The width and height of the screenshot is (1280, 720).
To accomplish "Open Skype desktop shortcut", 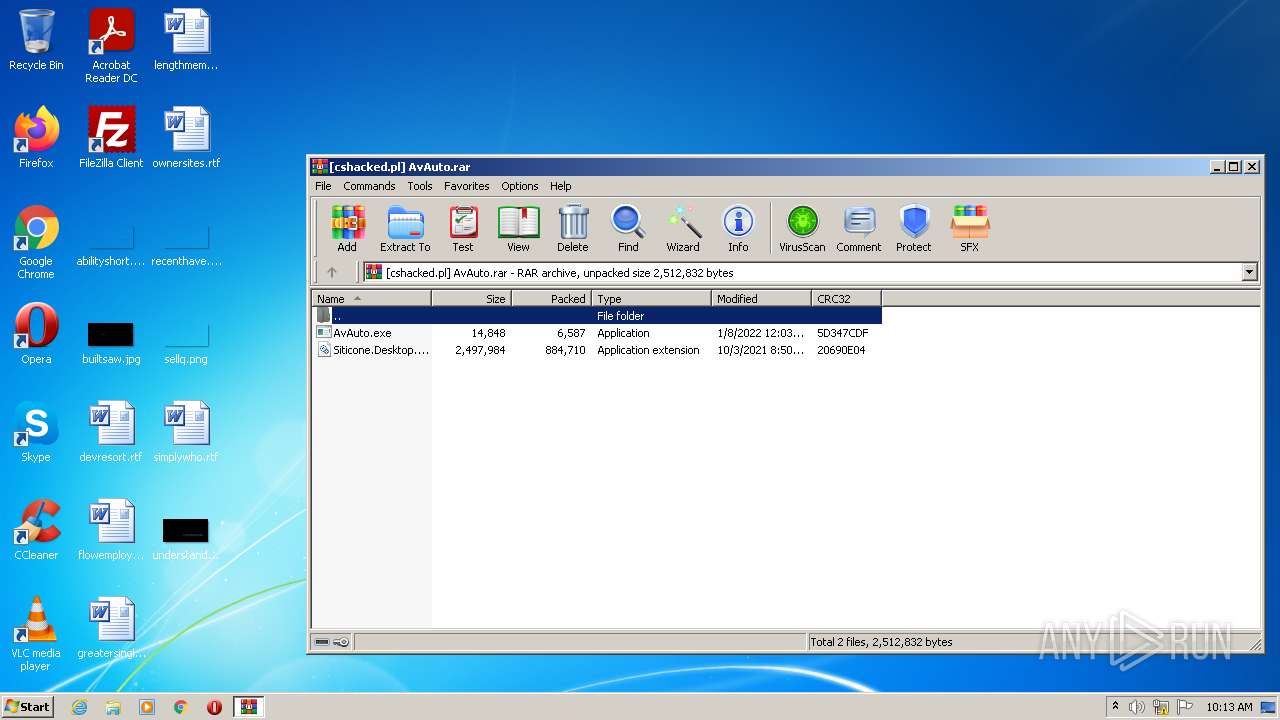I will [36, 432].
